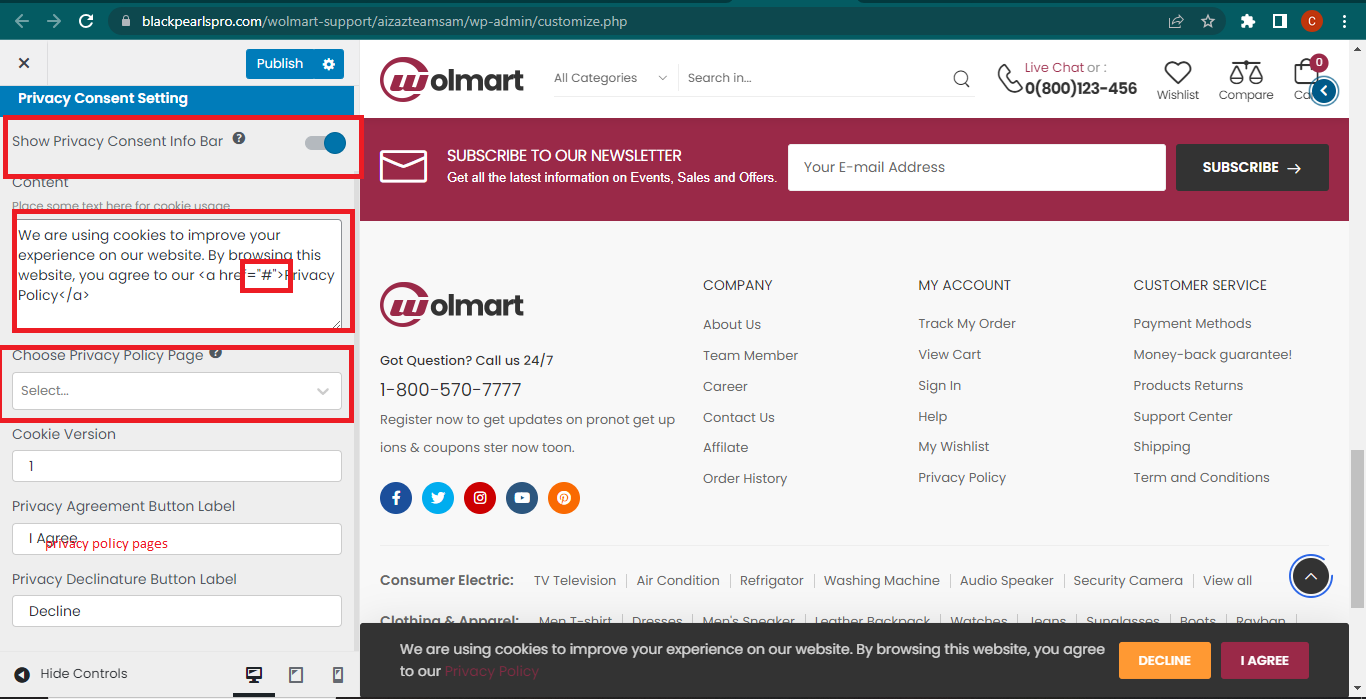The image size is (1366, 699).
Task: Close the customizer with the X icon
Action: (x=24, y=63)
